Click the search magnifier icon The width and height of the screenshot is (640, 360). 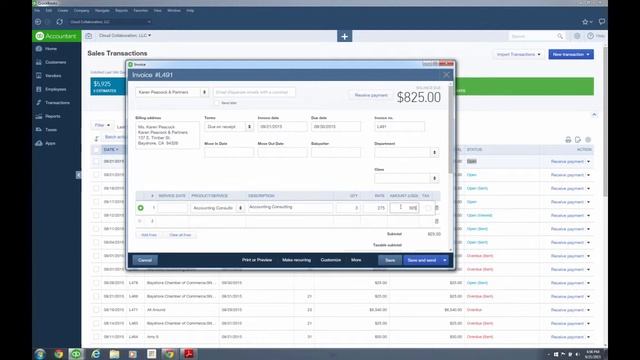[x=560, y=36]
